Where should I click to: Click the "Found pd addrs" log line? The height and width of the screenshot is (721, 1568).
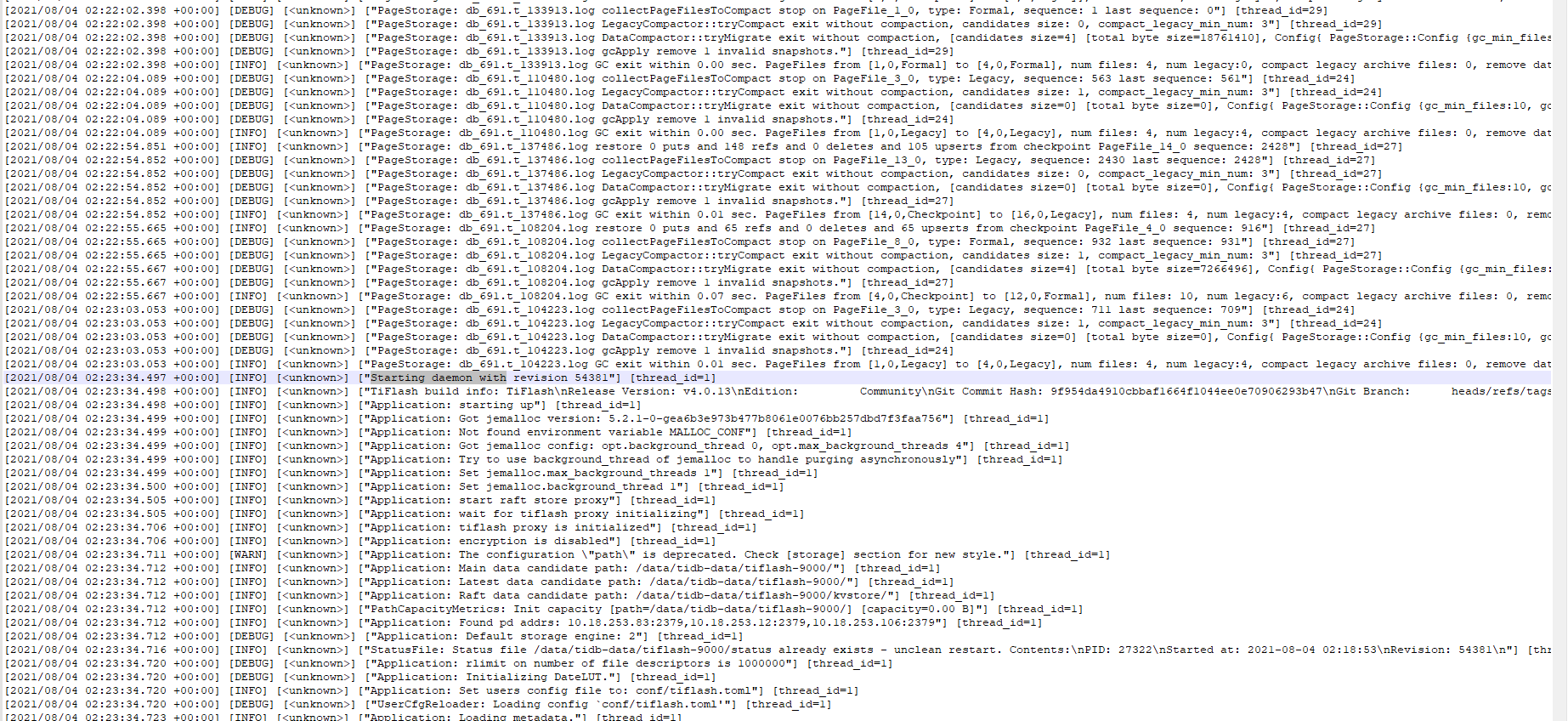(524, 622)
